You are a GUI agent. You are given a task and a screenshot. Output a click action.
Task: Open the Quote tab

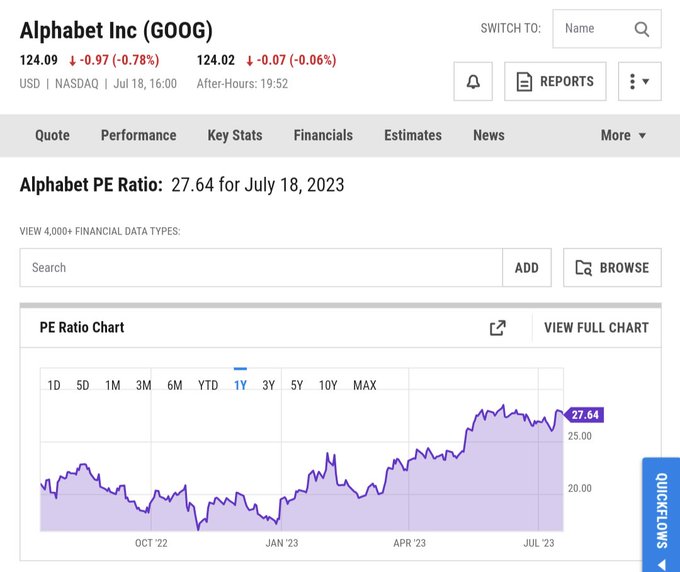point(52,135)
